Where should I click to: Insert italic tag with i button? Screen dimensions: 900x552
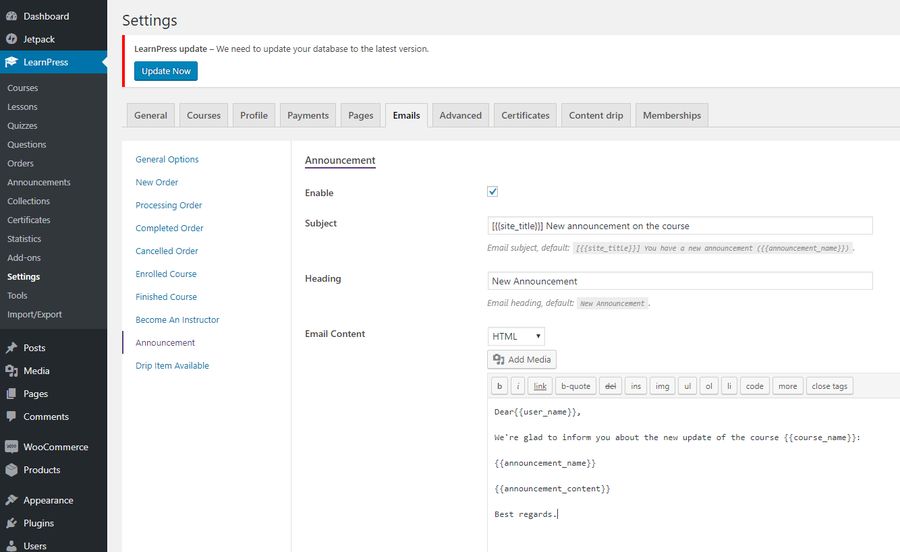(518, 386)
